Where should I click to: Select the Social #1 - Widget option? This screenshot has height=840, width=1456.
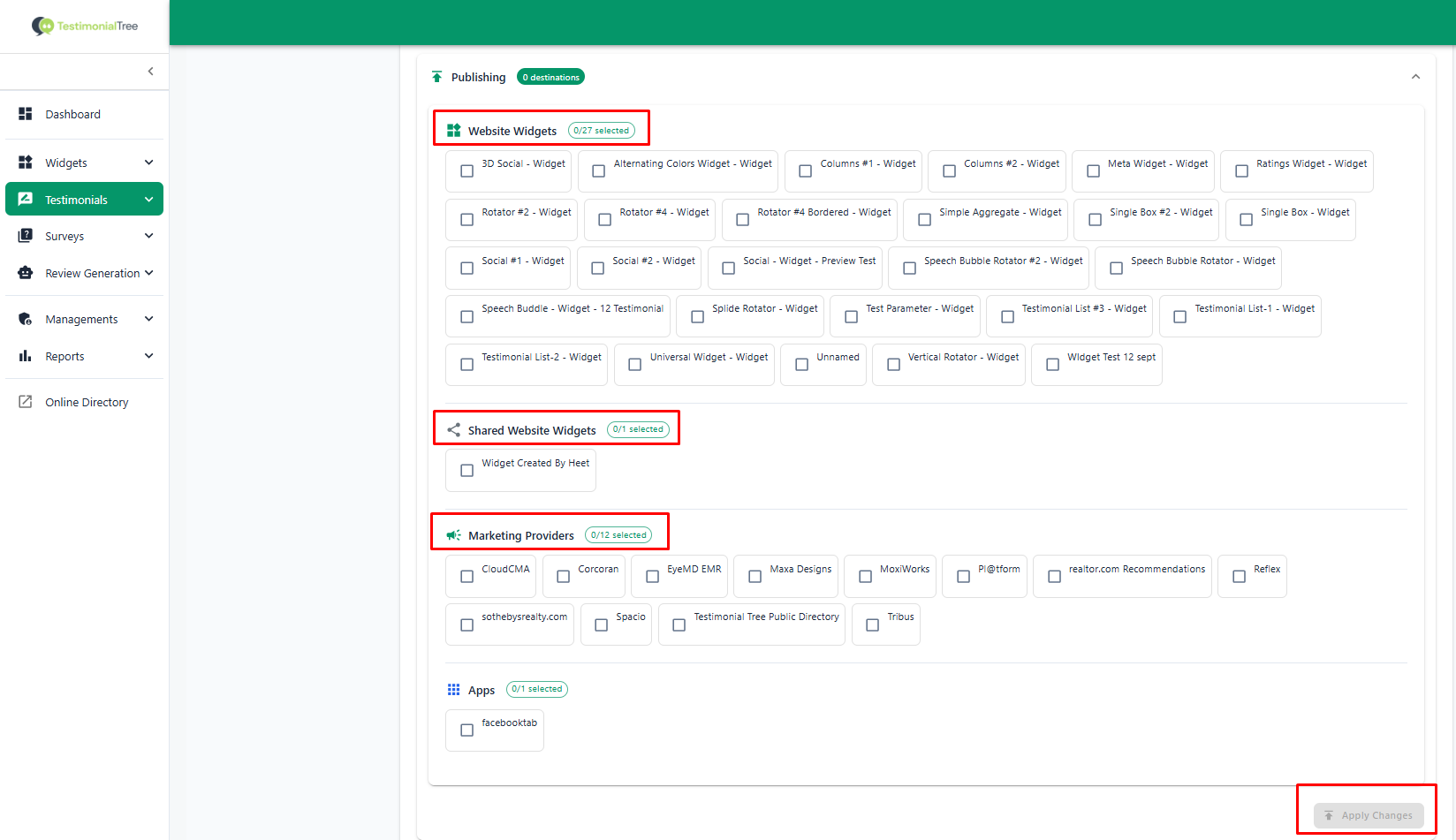click(x=508, y=269)
